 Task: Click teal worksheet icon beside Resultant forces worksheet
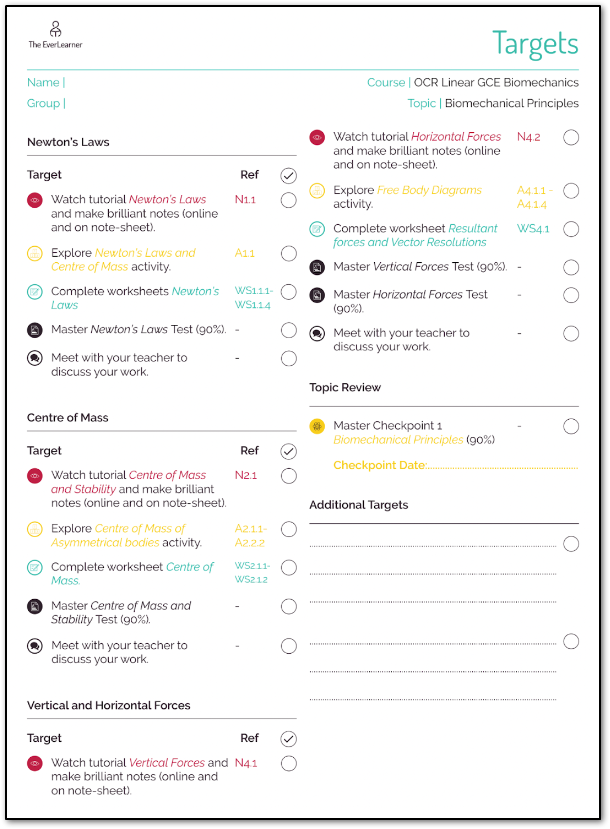pos(317,229)
